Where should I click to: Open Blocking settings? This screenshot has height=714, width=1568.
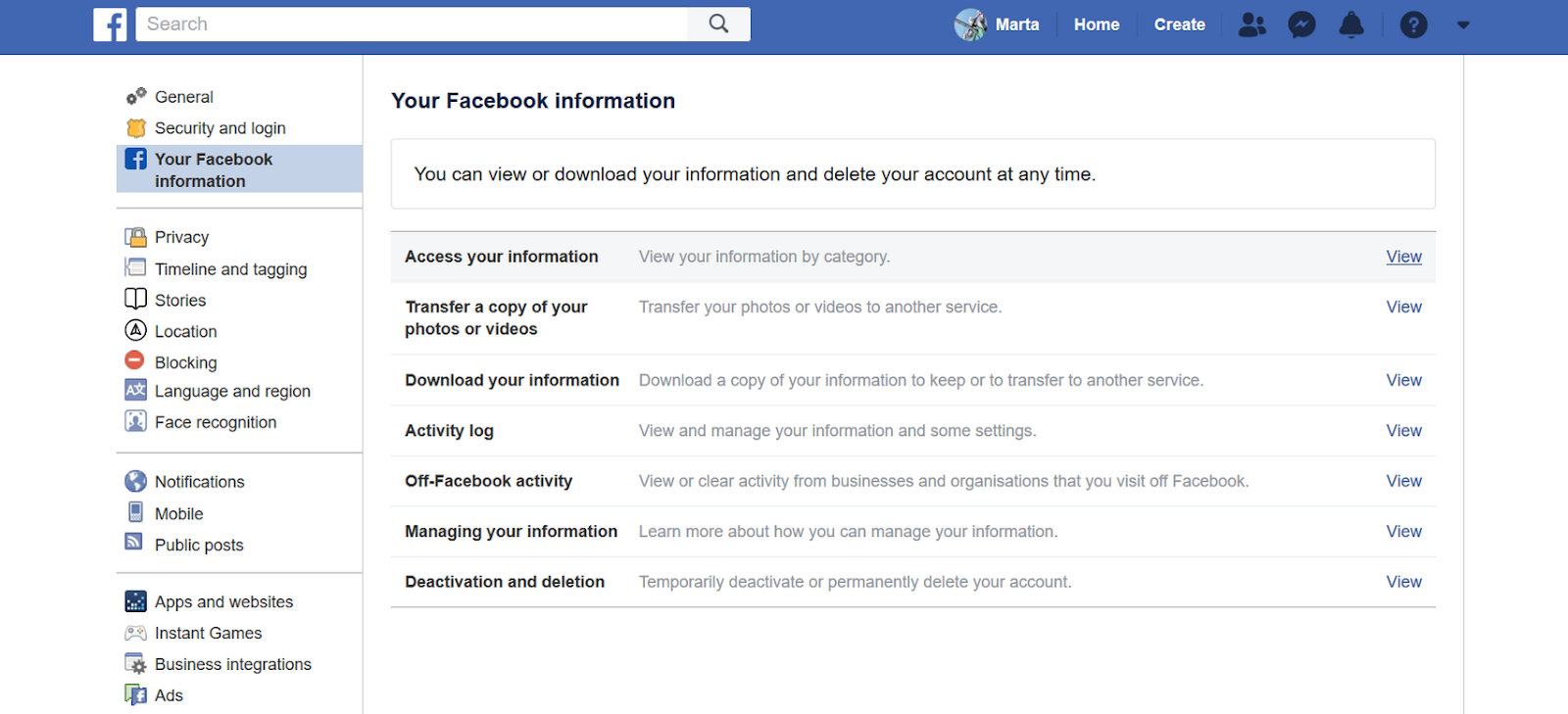185,362
